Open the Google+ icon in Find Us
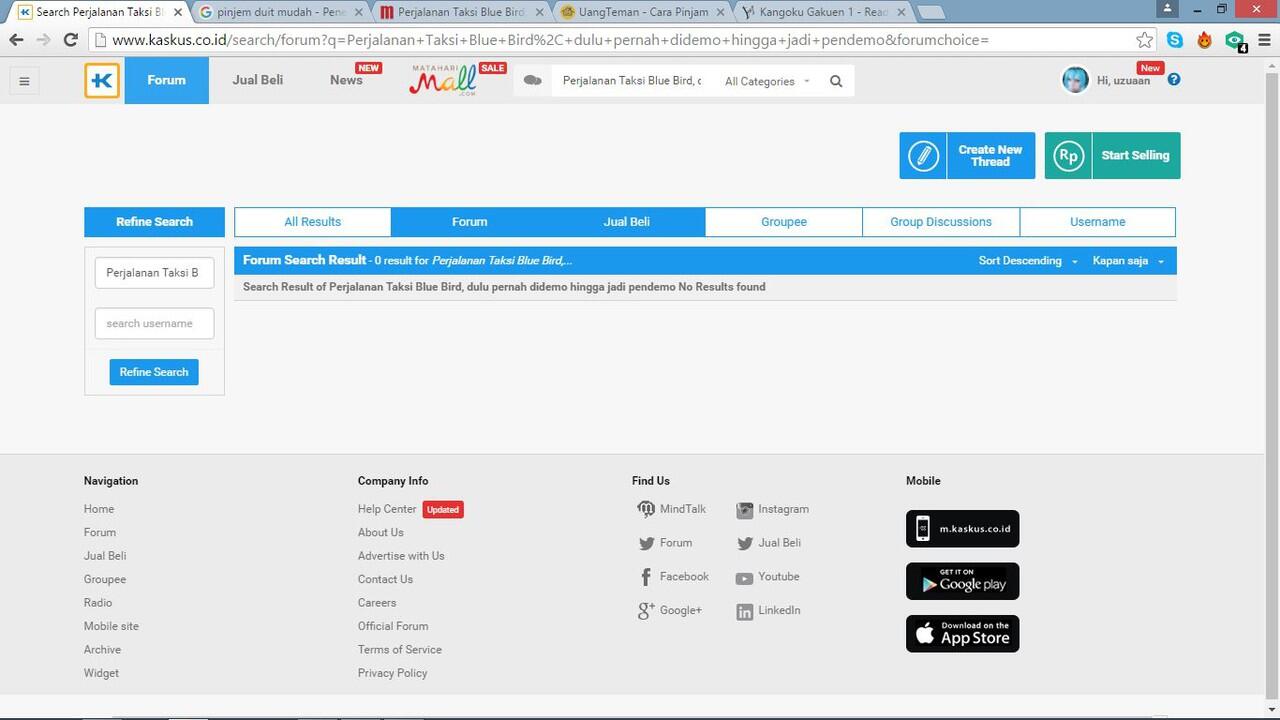Screen dimensions: 1280x720 tap(646, 611)
